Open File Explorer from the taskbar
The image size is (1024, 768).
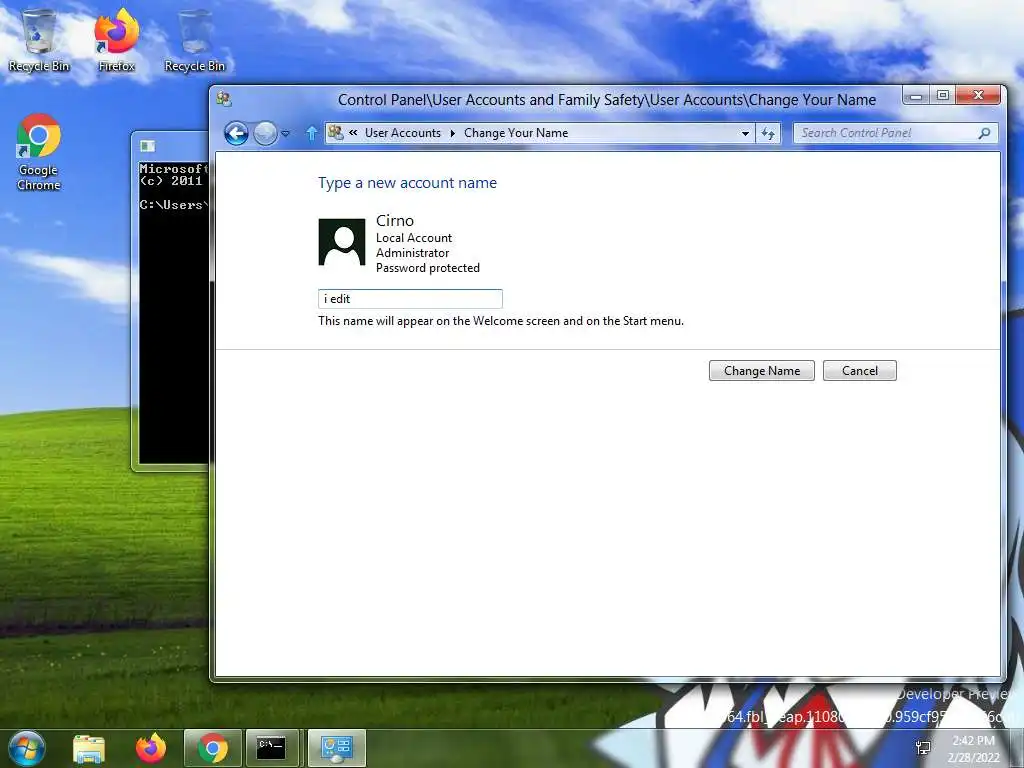point(89,748)
